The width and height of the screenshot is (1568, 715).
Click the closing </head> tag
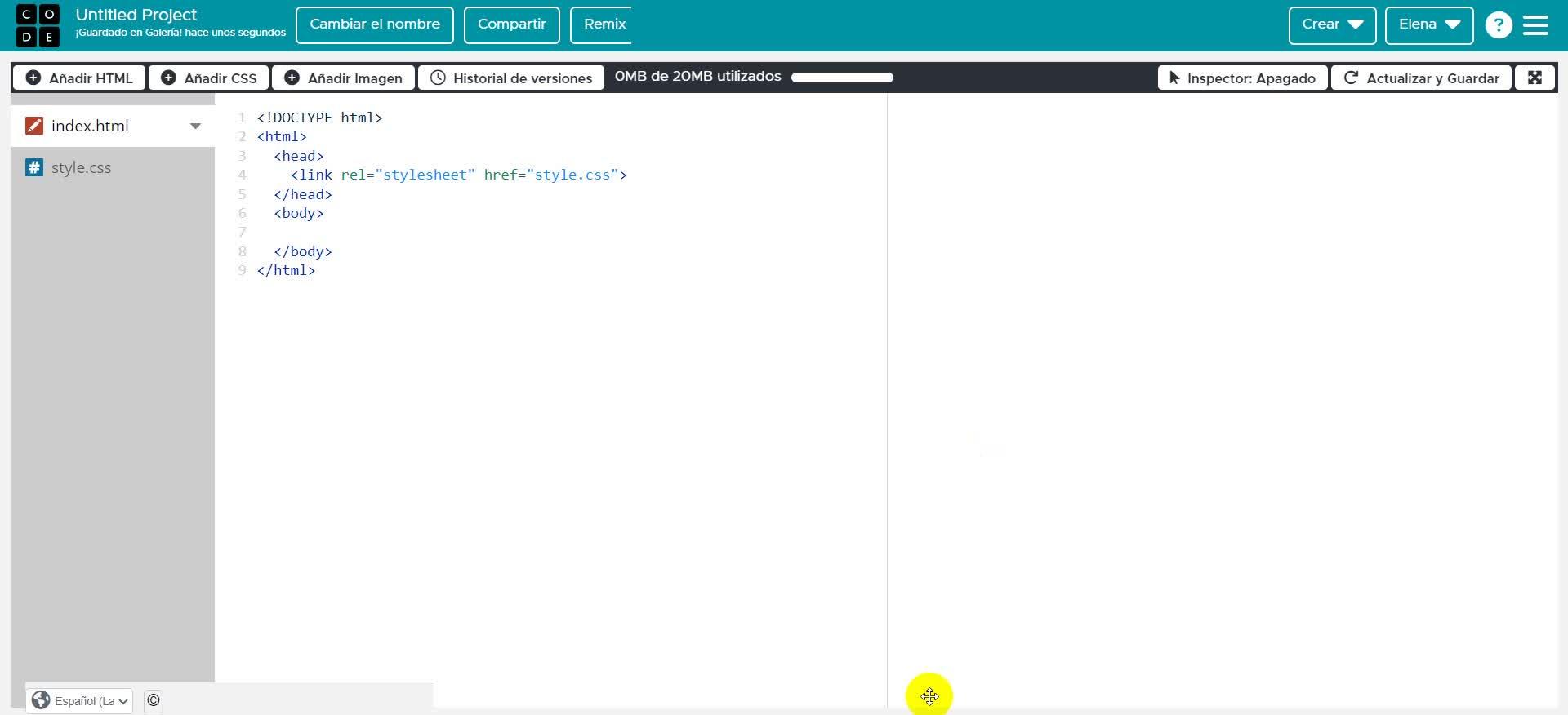click(x=303, y=194)
